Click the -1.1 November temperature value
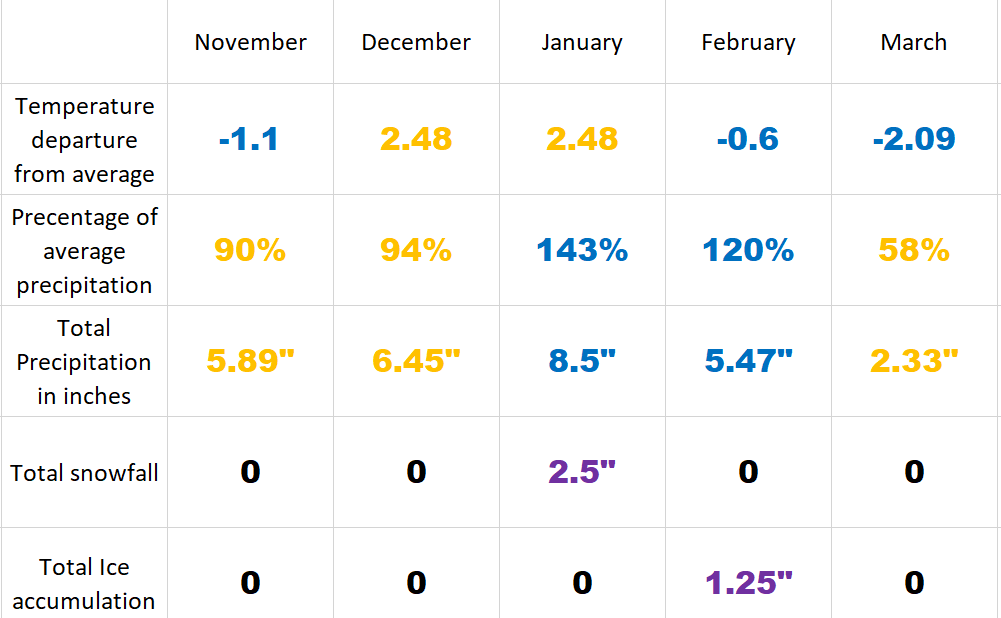 [250, 139]
